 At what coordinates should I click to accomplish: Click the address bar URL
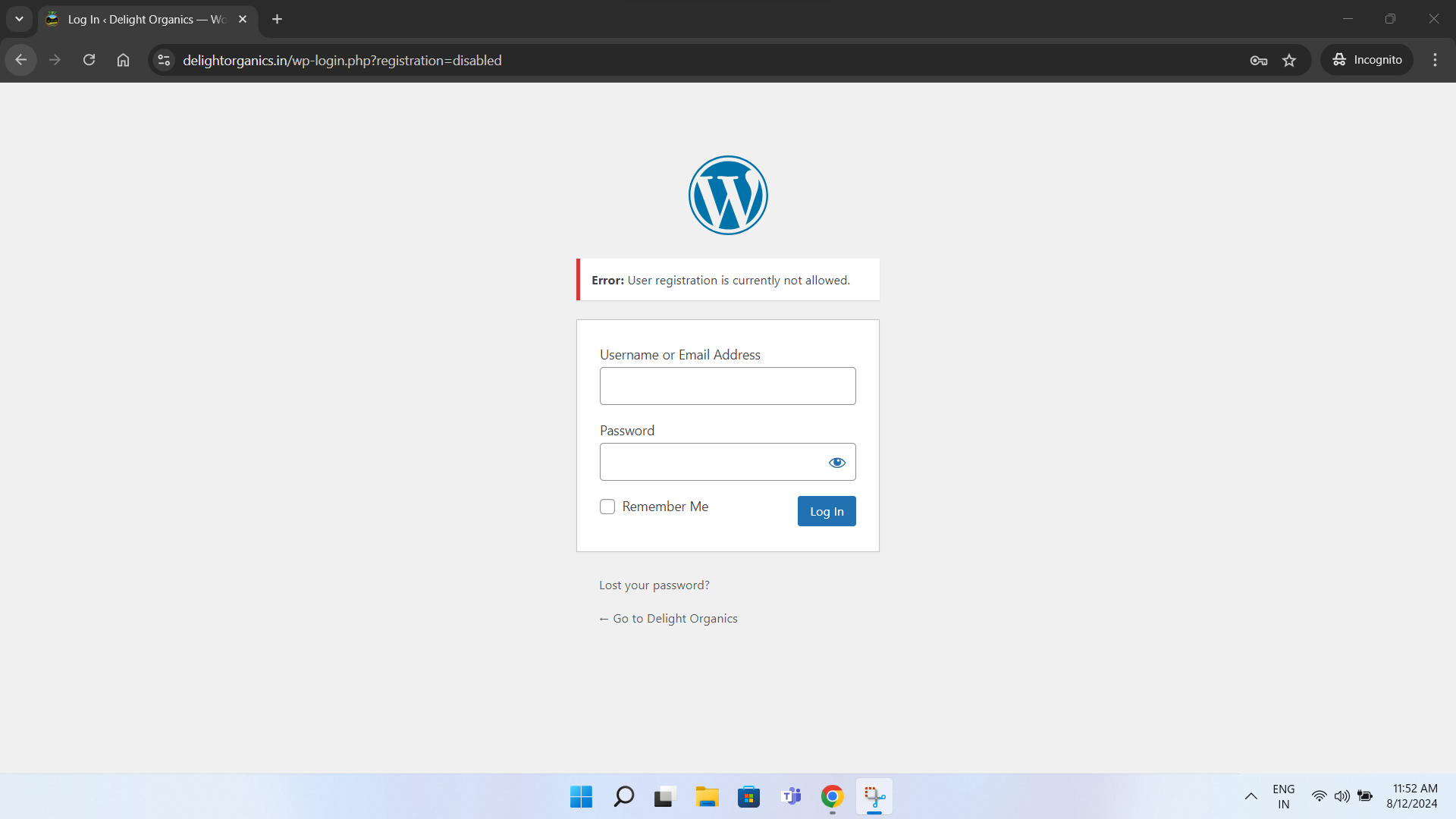(x=342, y=60)
